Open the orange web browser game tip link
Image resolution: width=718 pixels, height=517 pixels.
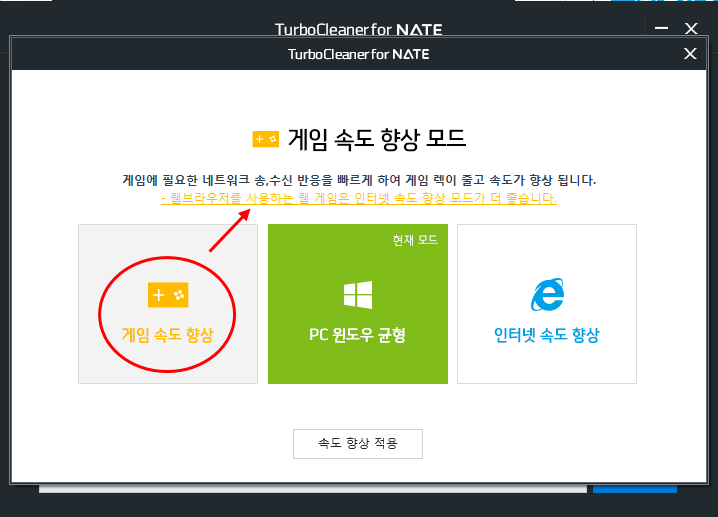pos(359,198)
